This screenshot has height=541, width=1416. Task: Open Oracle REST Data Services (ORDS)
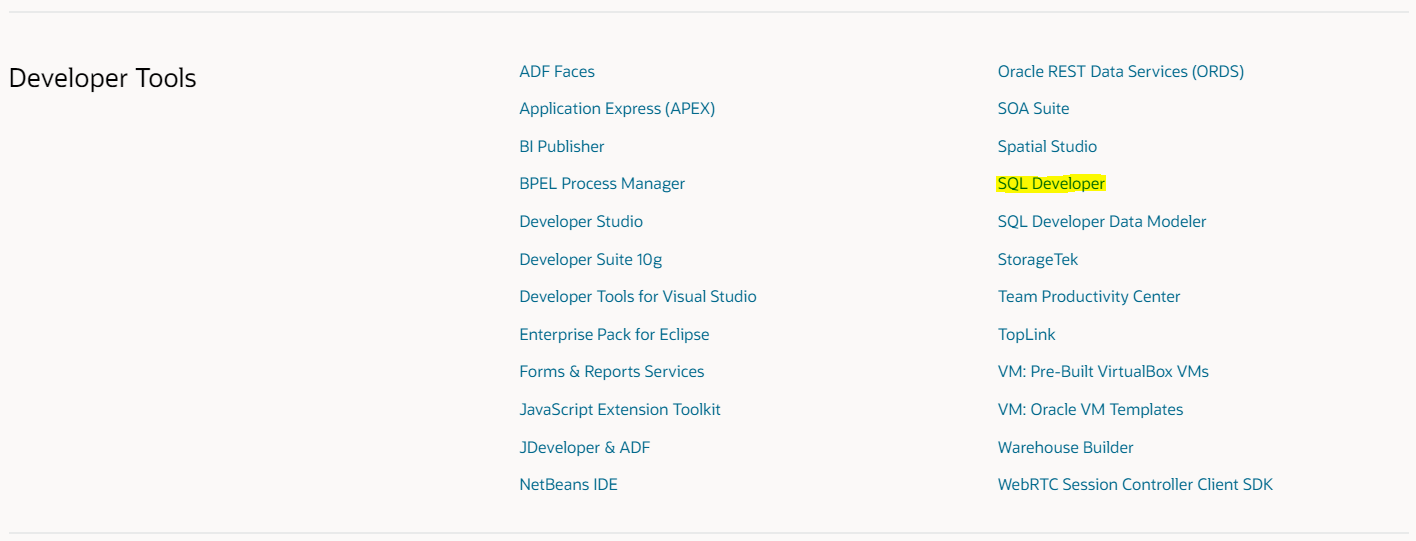click(1121, 71)
